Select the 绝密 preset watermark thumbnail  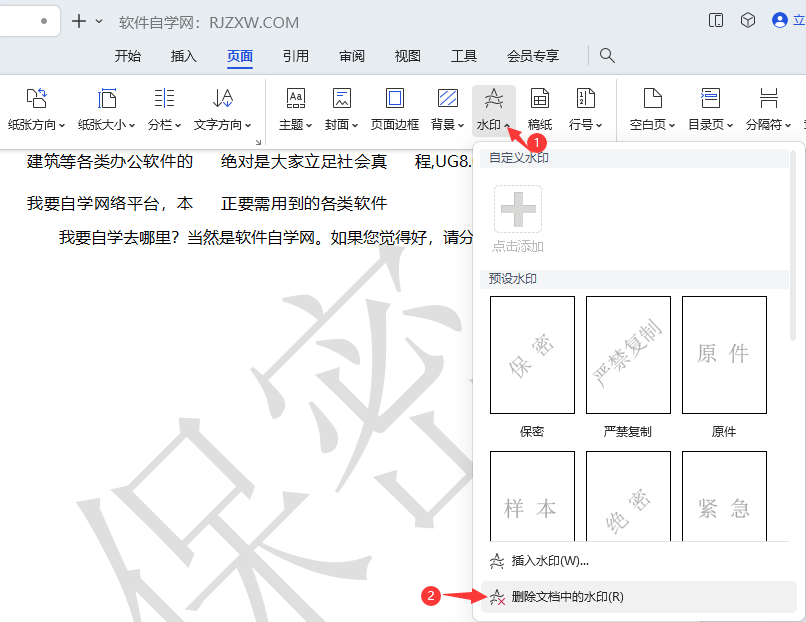pos(628,496)
